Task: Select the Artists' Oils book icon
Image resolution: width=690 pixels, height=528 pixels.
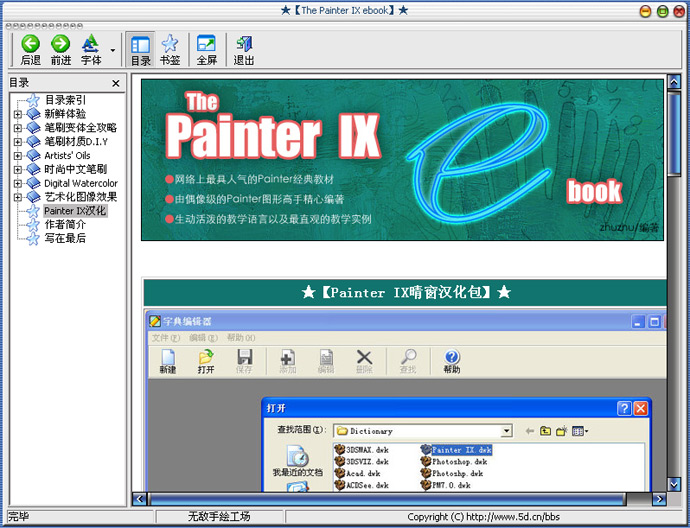Action: 33,155
